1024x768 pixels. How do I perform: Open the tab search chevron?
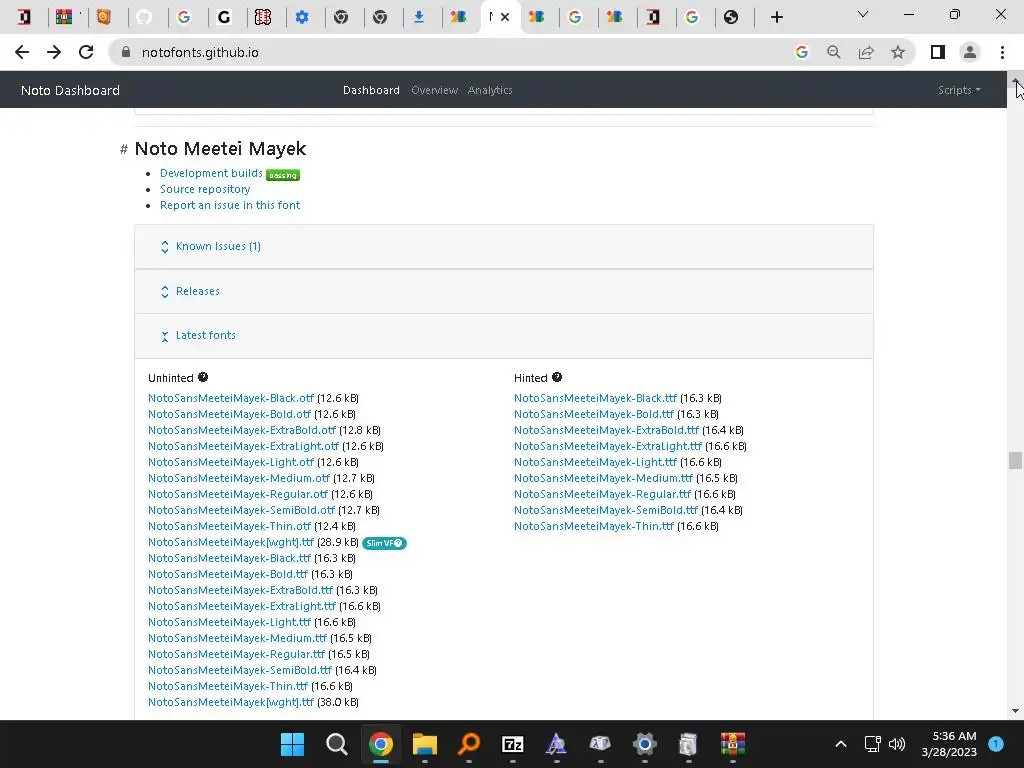click(863, 14)
